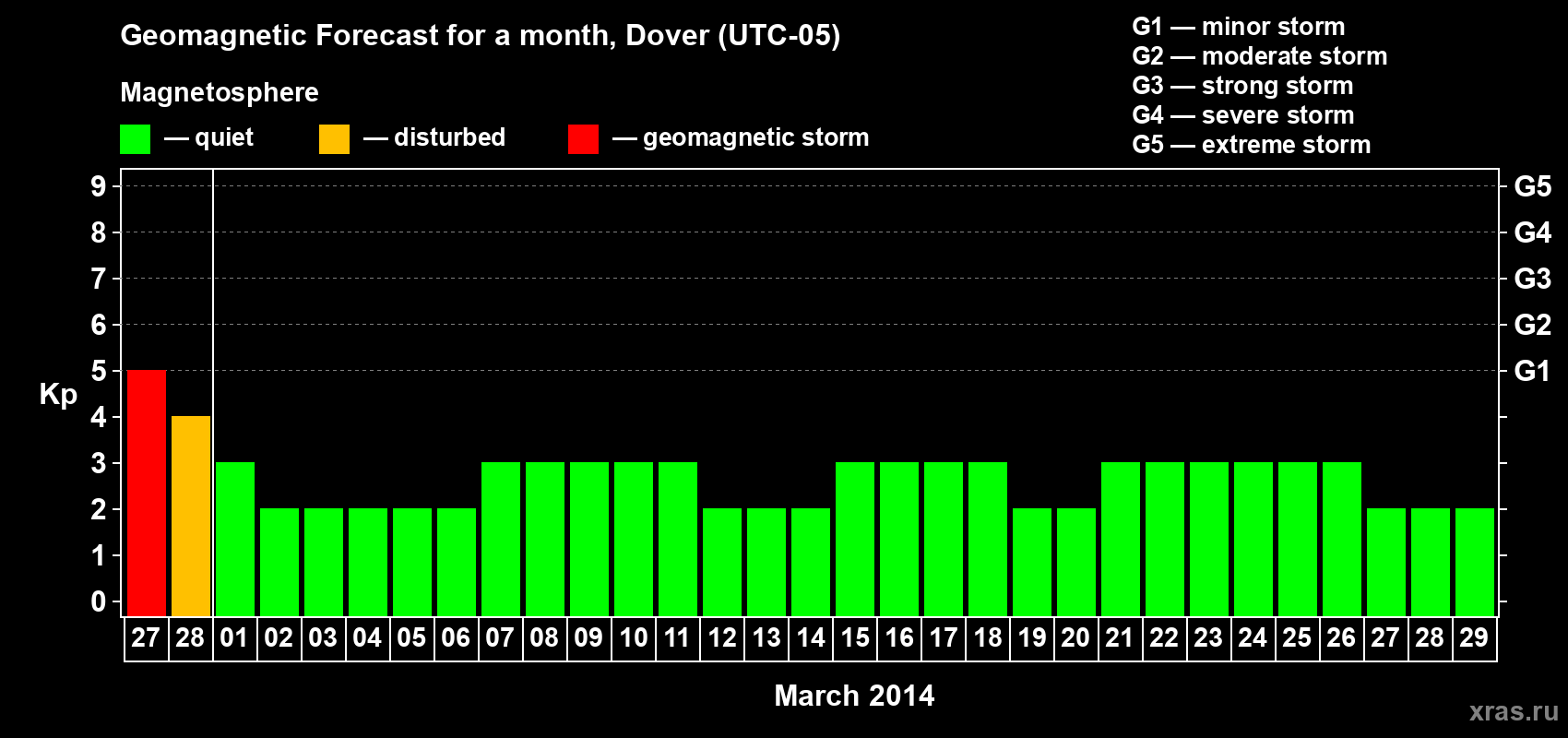The image size is (1568, 738).
Task: Click the date label 22
Action: tap(1165, 638)
